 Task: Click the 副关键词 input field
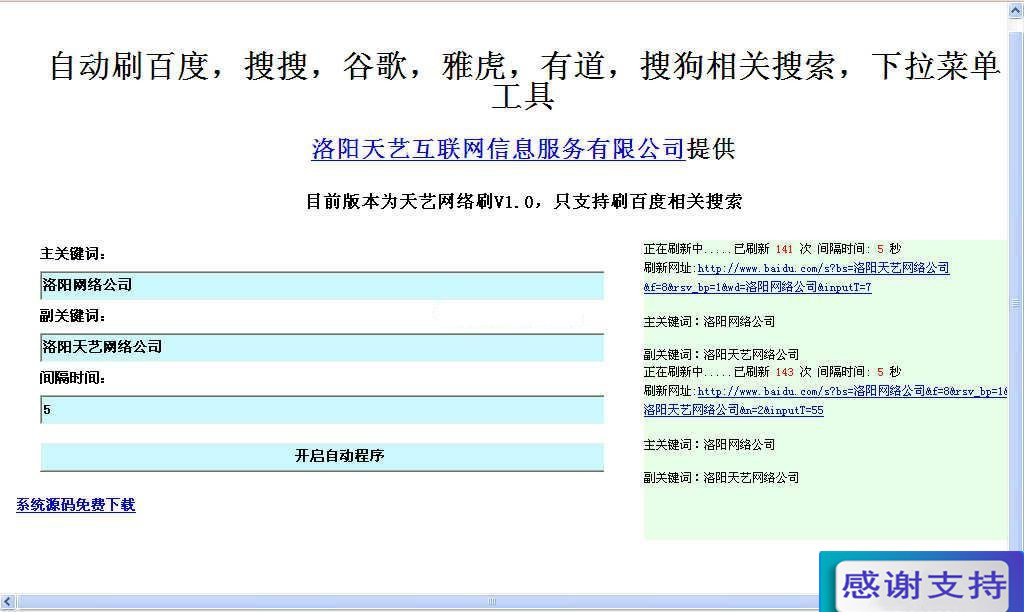point(322,347)
